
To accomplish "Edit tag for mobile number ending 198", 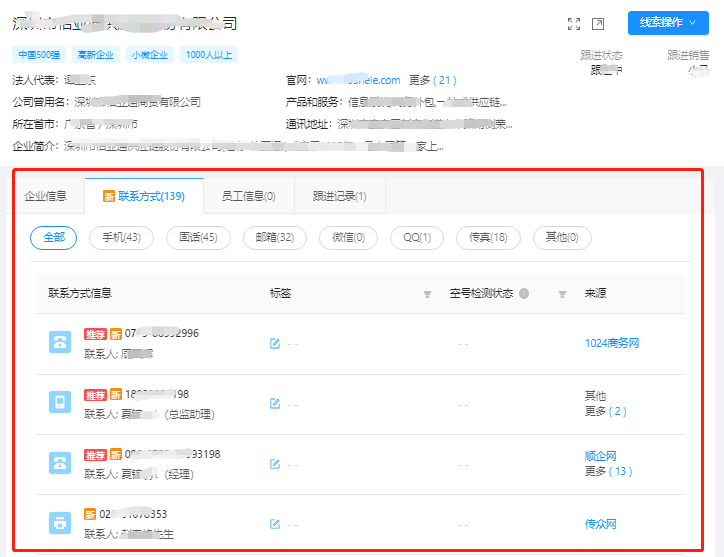I will click(x=275, y=404).
